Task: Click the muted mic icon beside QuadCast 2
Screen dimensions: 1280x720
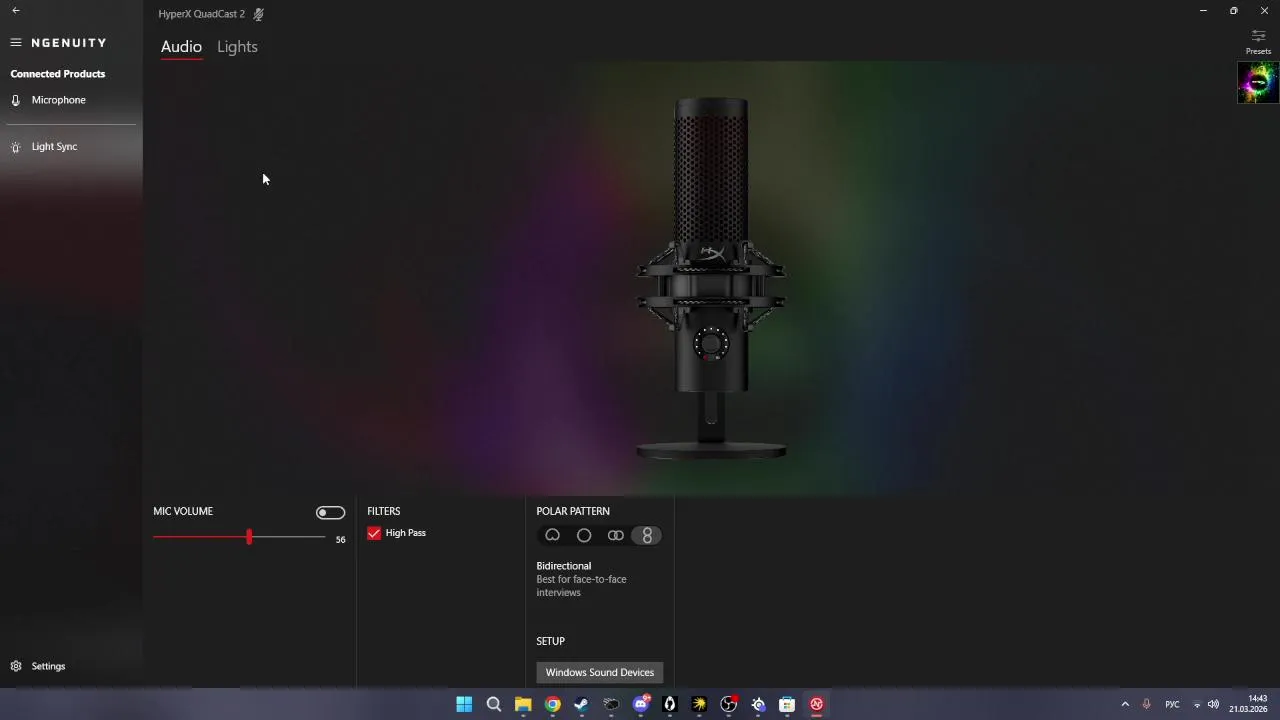Action: pos(259,14)
